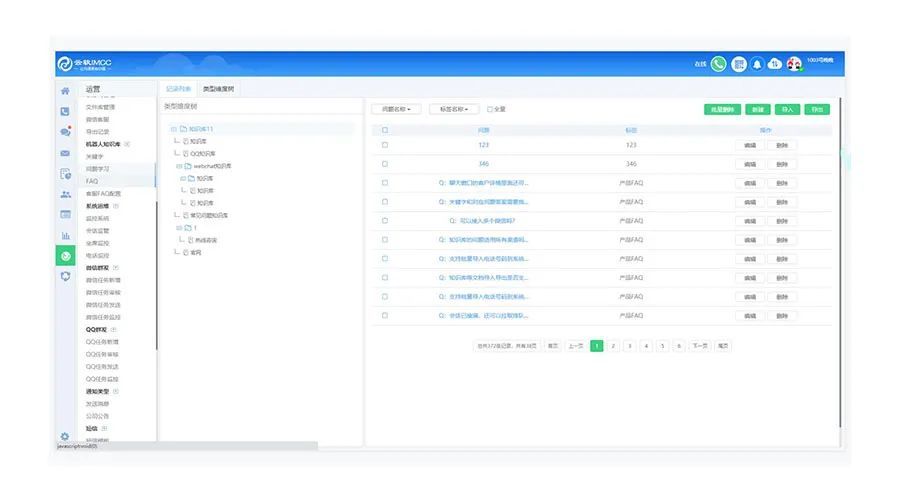
Task: Click folder icon of webchat知识库 node
Action: point(188,166)
